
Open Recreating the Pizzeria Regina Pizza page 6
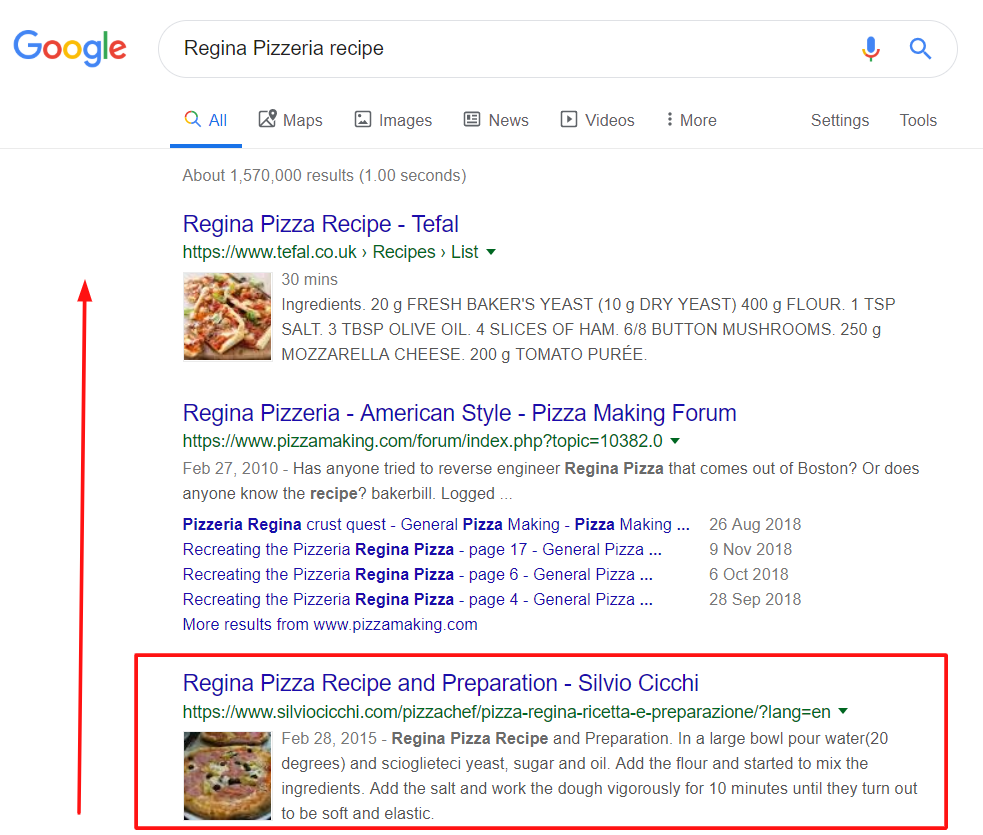click(418, 574)
